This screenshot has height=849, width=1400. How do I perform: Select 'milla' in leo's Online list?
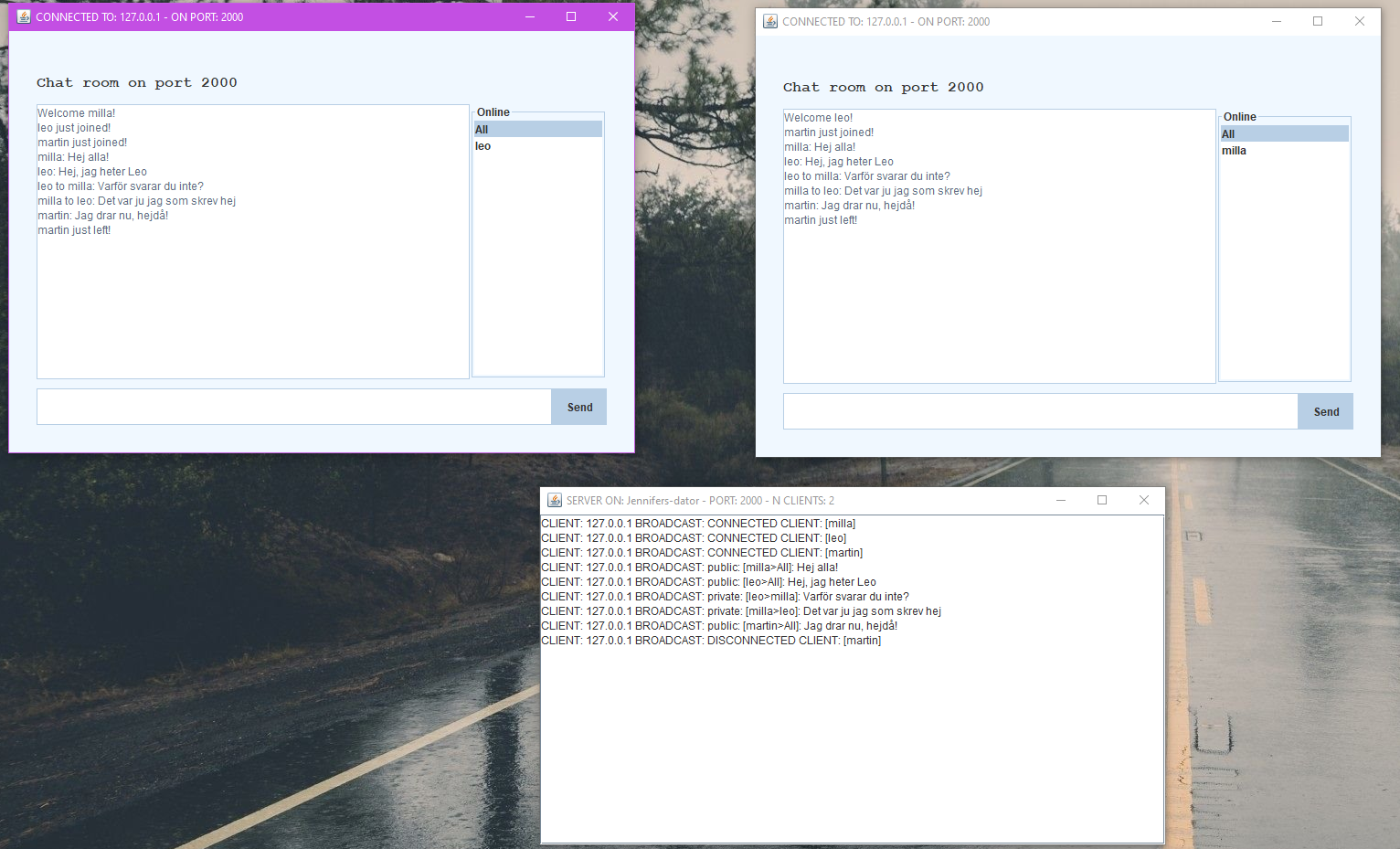(1284, 151)
